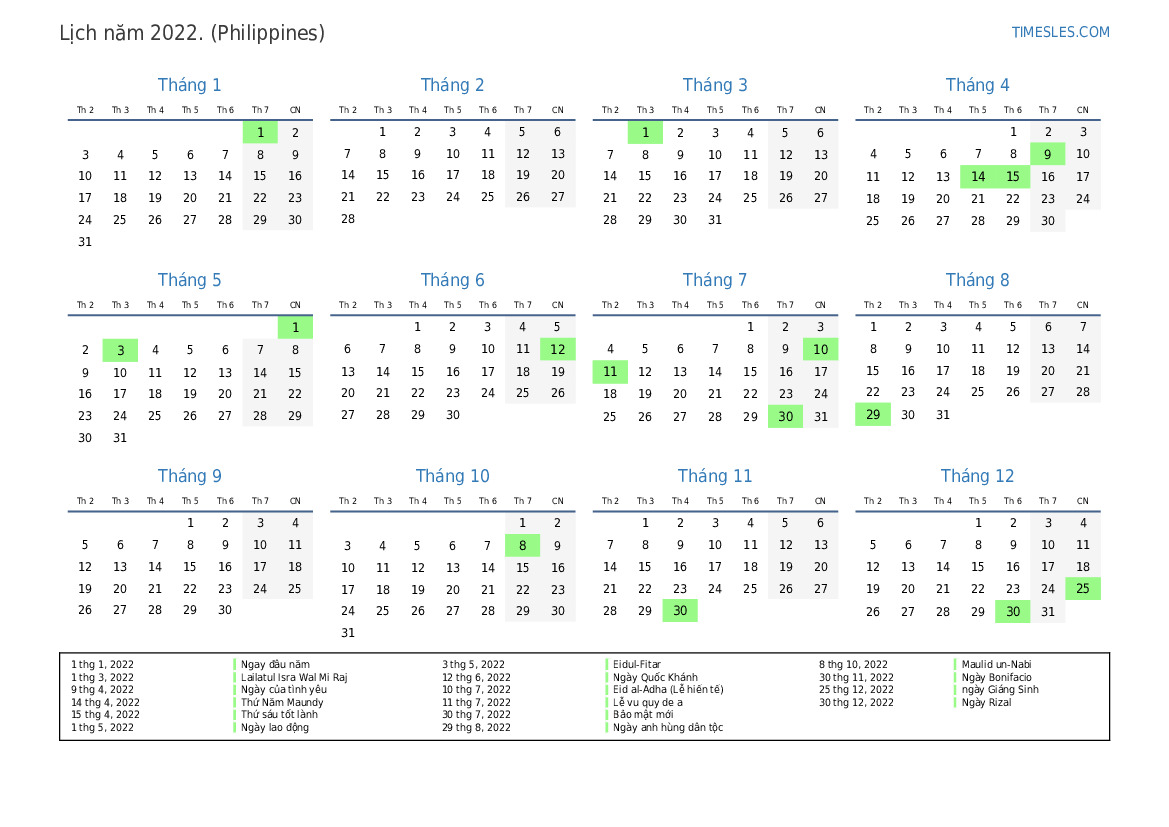Select 'Eidul-Fitar' holiday in the legend
Screen dimensions: 1169x827
tap(637, 664)
